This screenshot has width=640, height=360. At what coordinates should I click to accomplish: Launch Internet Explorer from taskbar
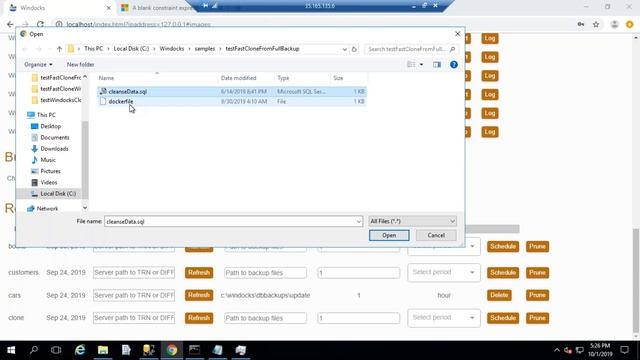(x=80, y=350)
